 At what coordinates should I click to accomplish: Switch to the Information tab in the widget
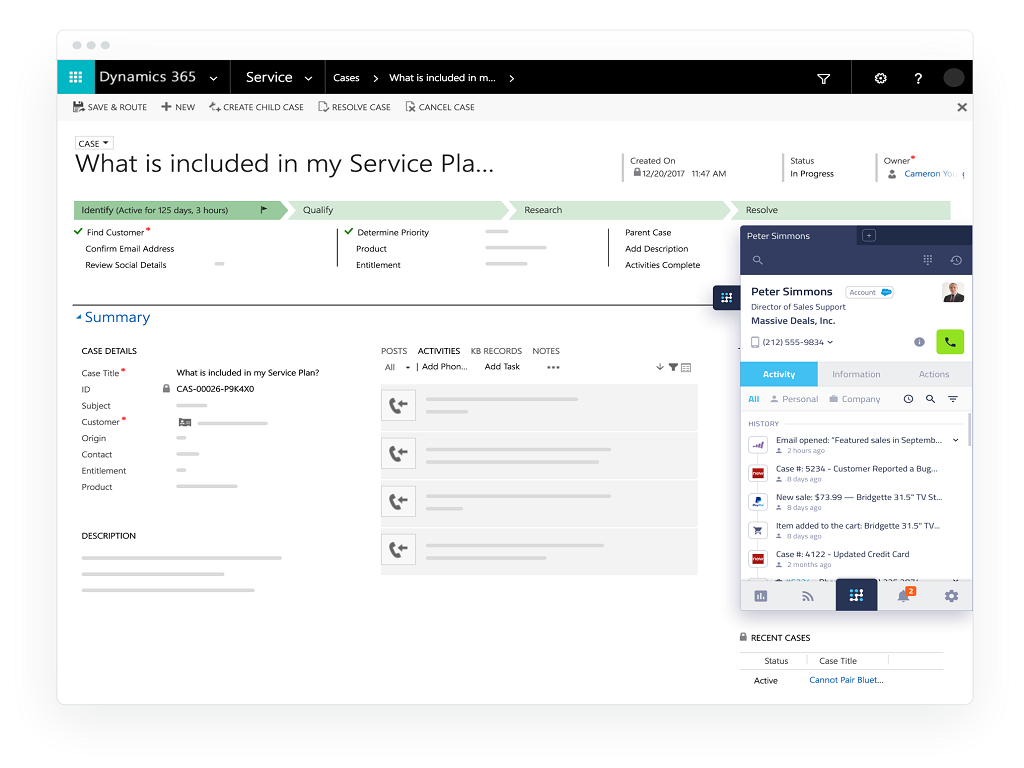(x=856, y=374)
